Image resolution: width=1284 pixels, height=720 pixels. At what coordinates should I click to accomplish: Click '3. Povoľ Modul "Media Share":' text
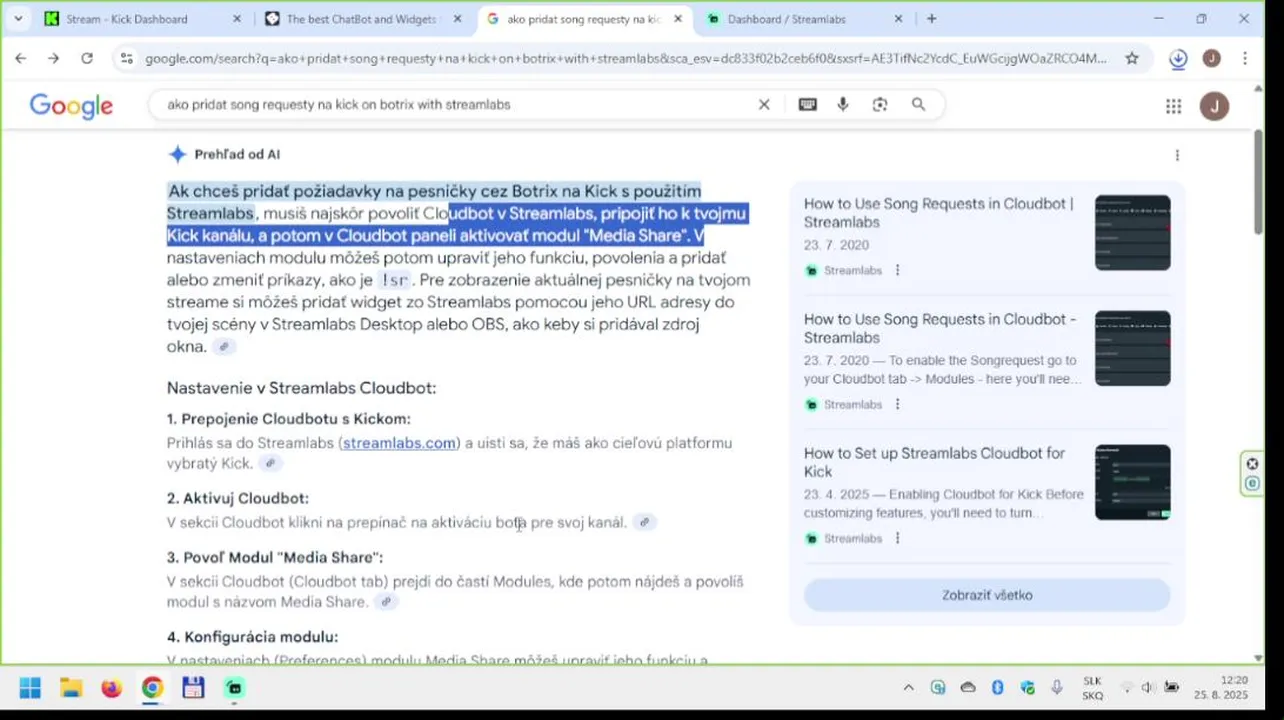pos(274,557)
